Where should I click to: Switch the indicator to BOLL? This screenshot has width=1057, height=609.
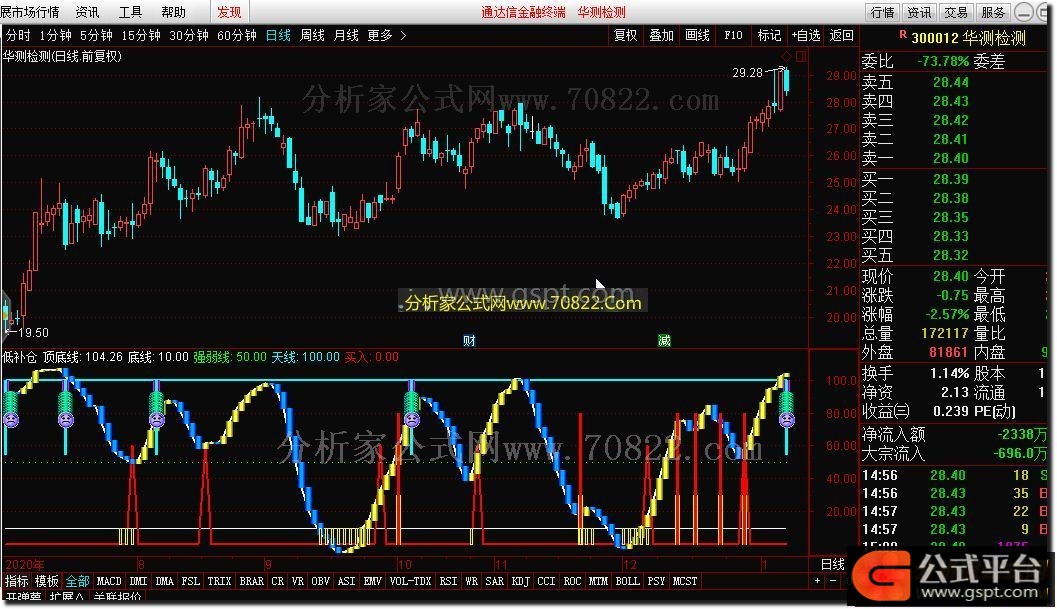(x=627, y=581)
